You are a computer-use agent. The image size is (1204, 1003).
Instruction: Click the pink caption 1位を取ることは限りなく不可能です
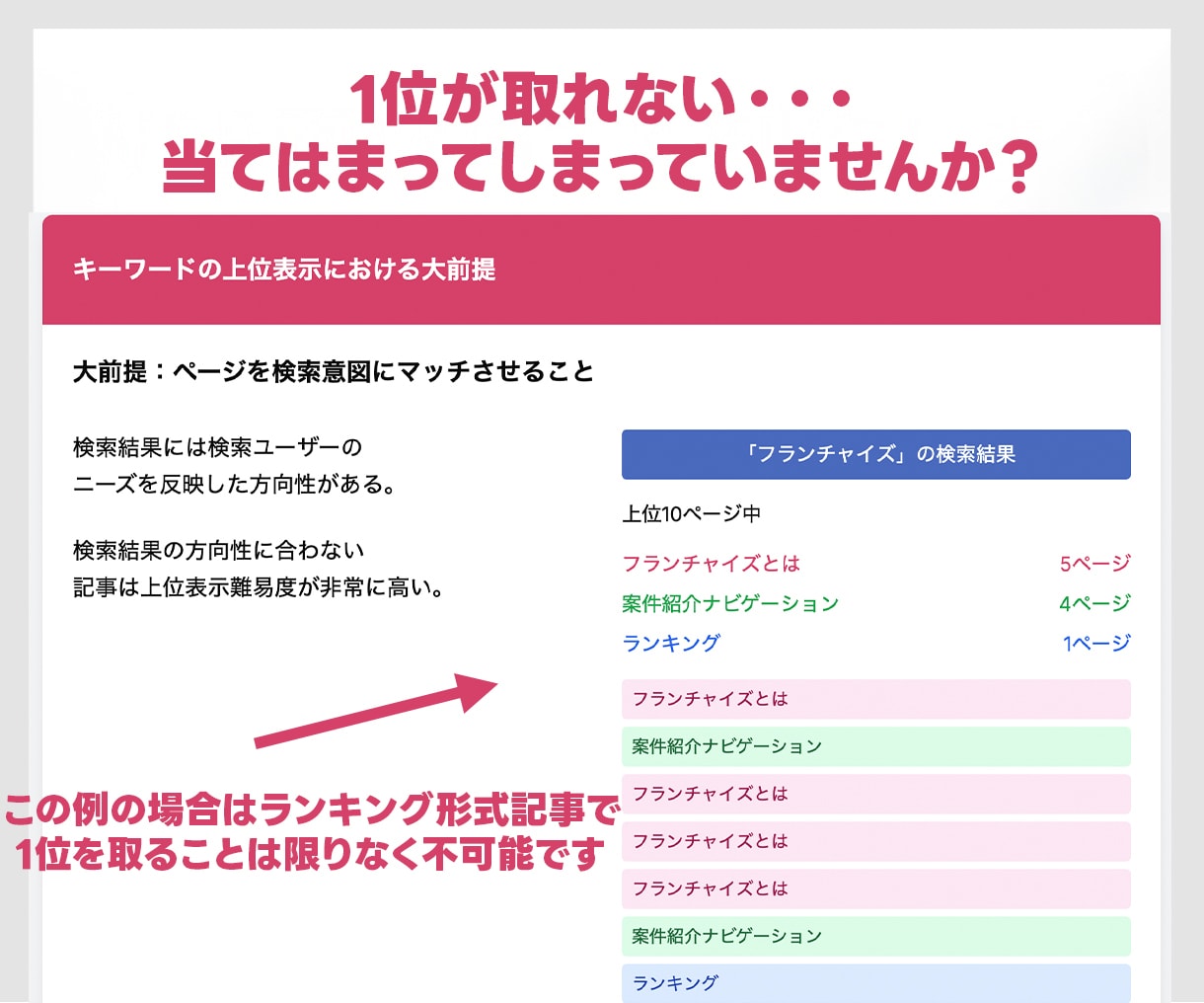coord(310,854)
